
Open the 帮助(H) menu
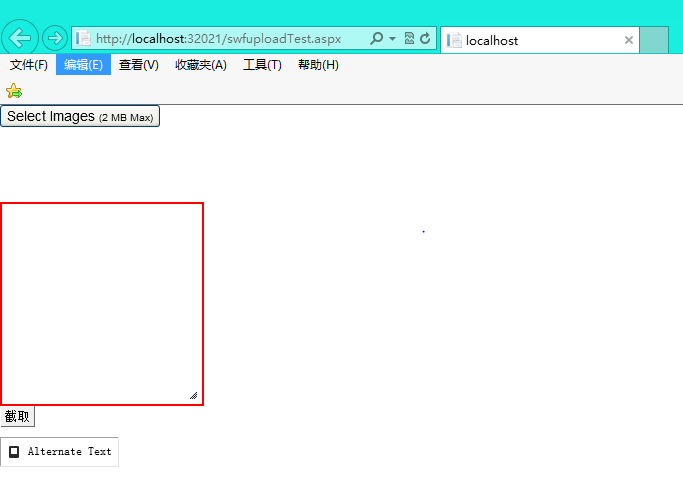318,65
